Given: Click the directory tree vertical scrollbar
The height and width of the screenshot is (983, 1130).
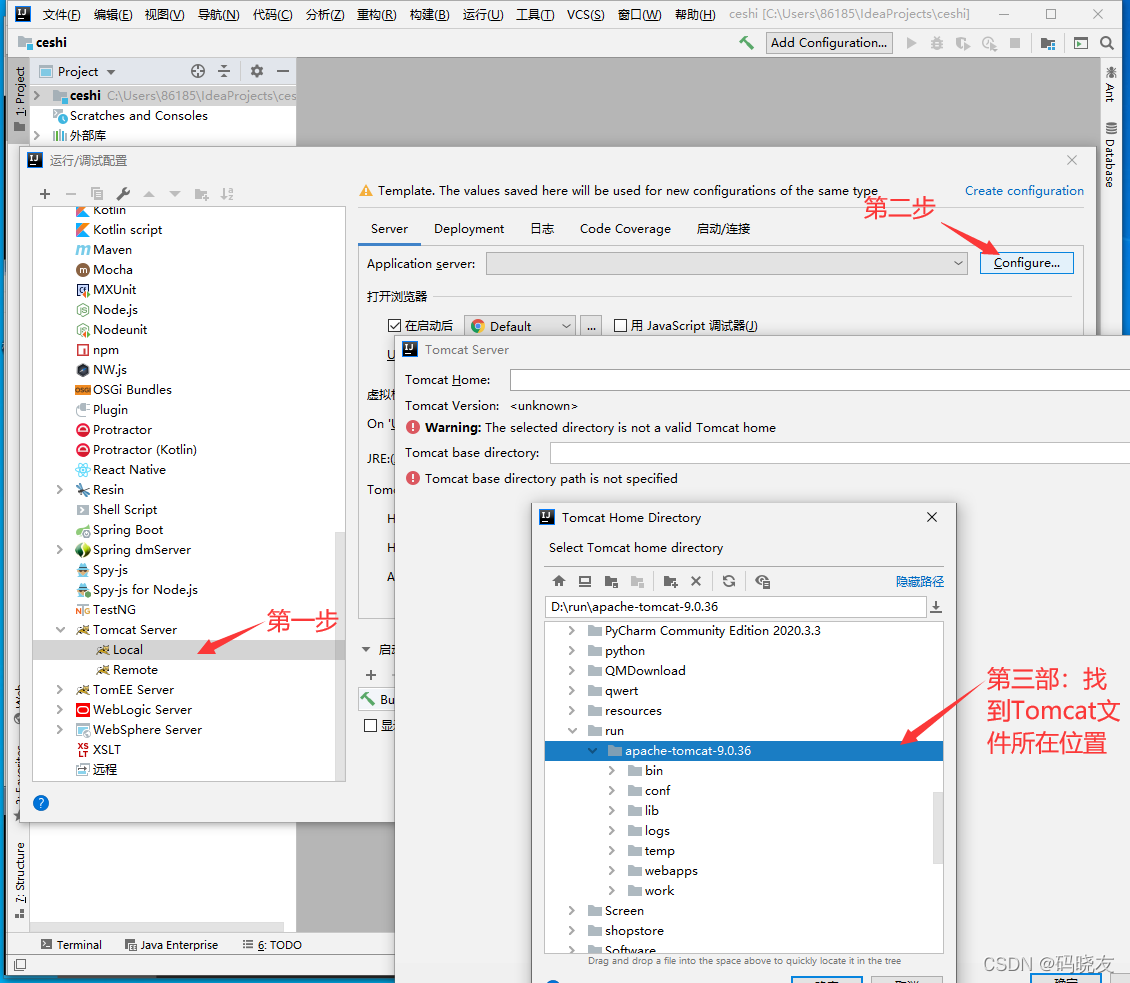Looking at the screenshot, I should point(938,827).
